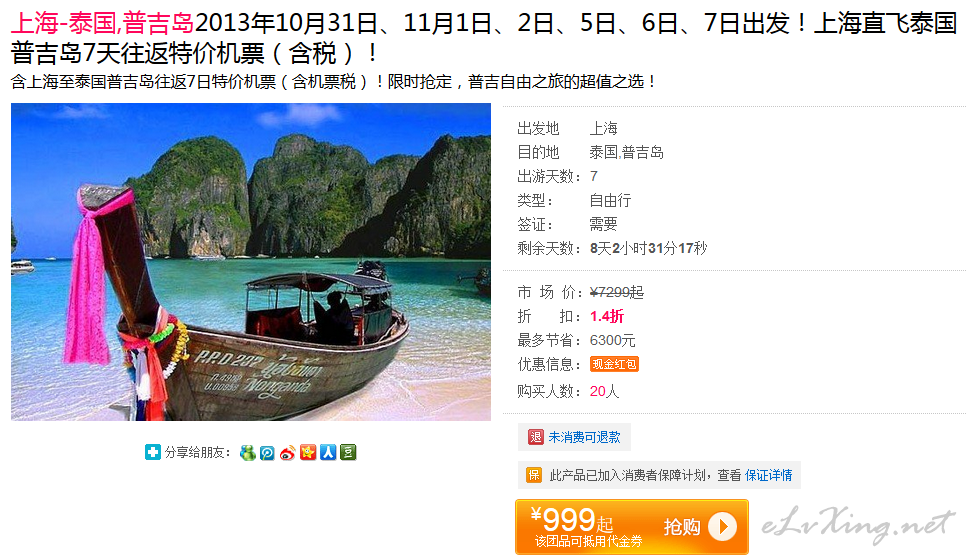The height and width of the screenshot is (558, 966).
Task: Click the red 退 refund badge icon
Action: coord(535,437)
